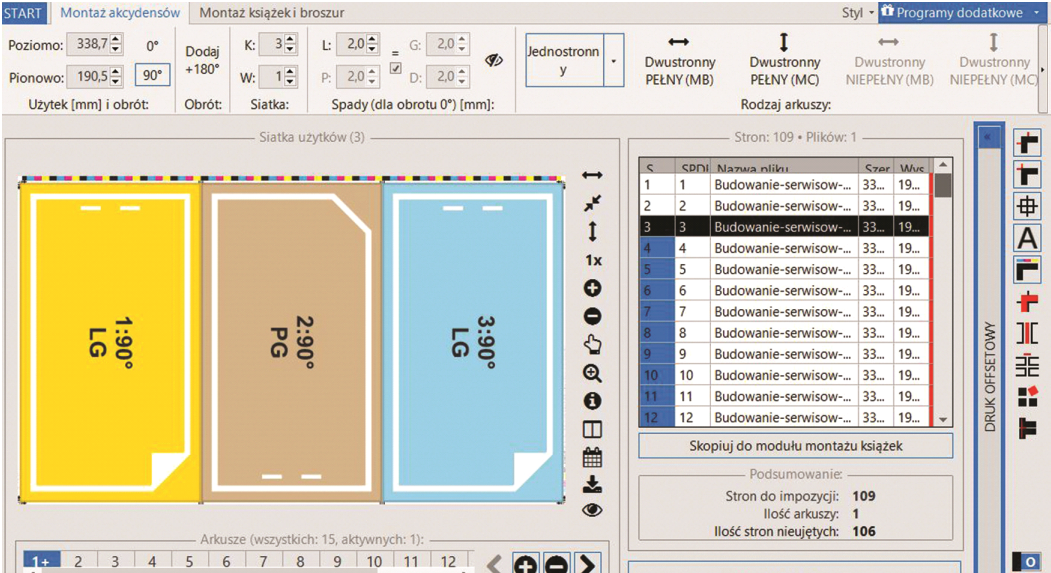Open the info circle icon
The height and width of the screenshot is (573, 1051).
(593, 401)
